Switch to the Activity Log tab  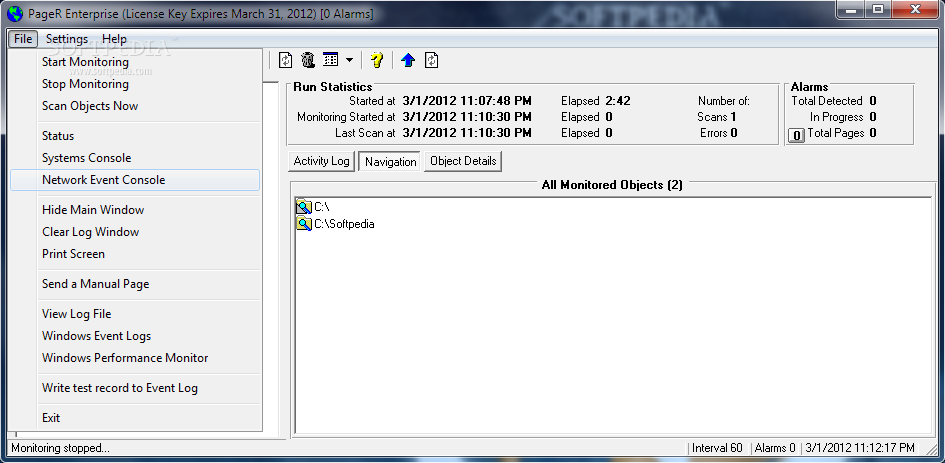(321, 161)
